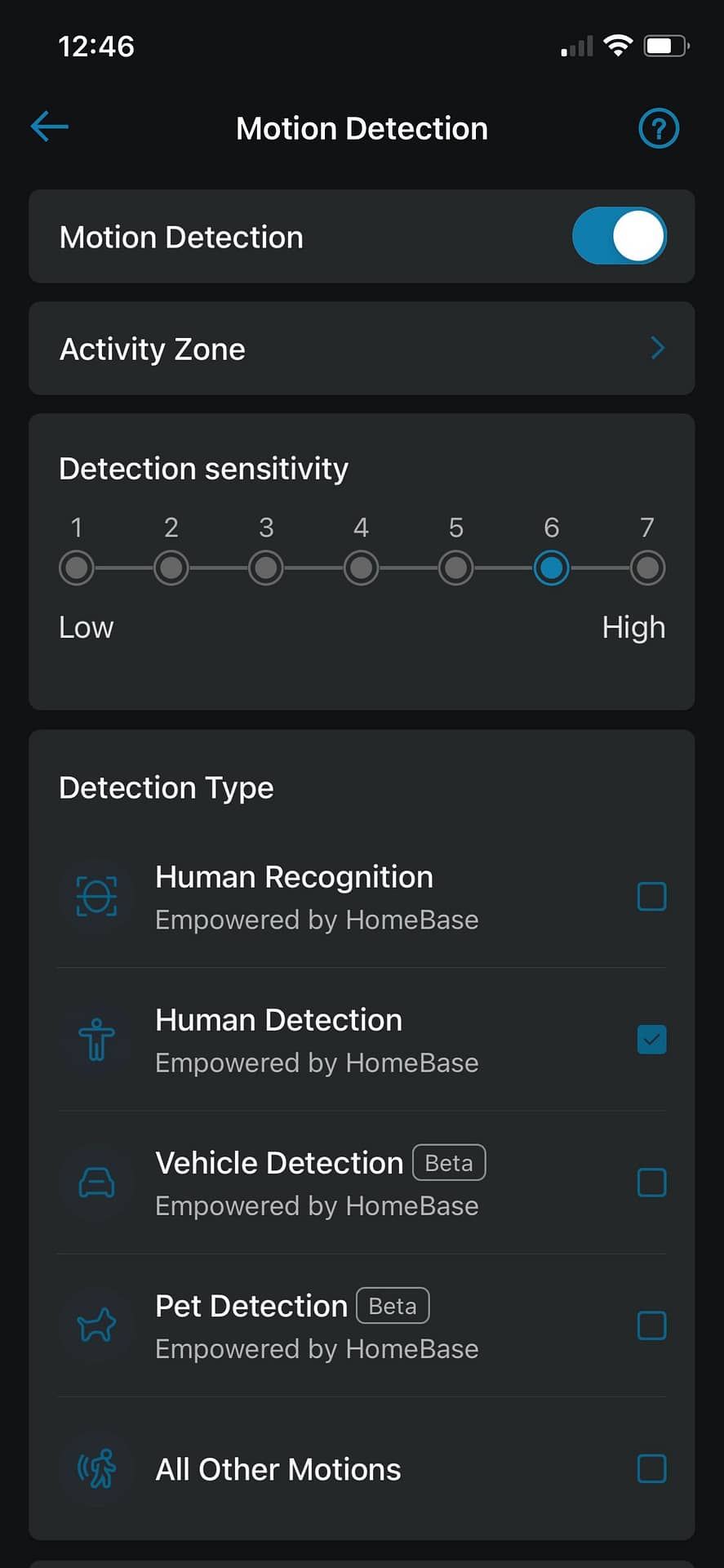Check the All Other Motions box
Screen dimensions: 724x1568
(x=651, y=1469)
